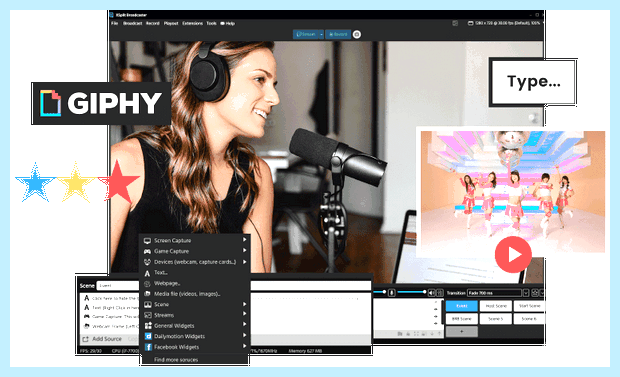Switch to Scene 5
This screenshot has height=377, width=620.
click(x=495, y=318)
